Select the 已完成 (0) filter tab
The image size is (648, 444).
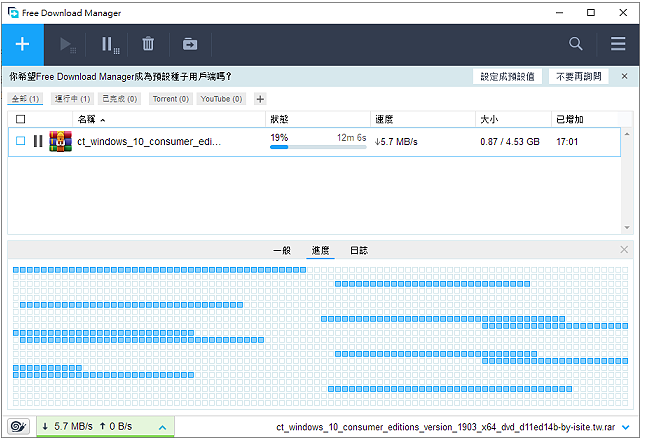point(120,99)
